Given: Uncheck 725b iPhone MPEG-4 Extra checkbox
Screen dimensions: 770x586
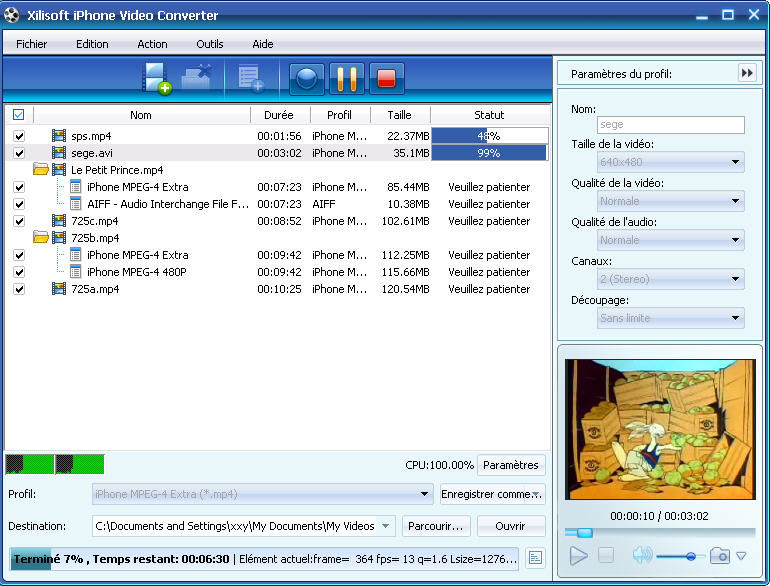Looking at the screenshot, I should click(19, 255).
